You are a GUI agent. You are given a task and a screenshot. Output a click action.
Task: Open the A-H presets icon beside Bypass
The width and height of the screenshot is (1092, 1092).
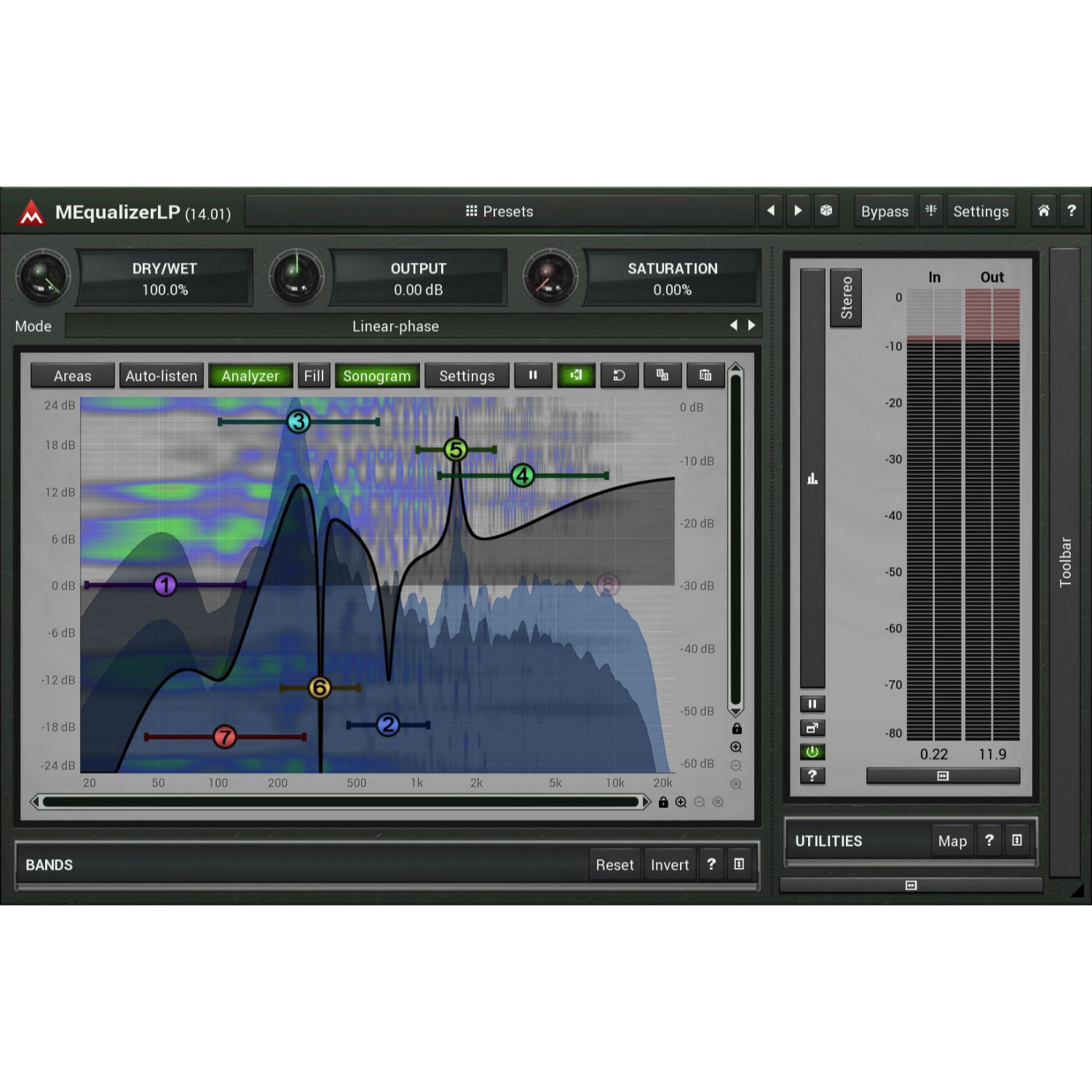click(x=931, y=211)
